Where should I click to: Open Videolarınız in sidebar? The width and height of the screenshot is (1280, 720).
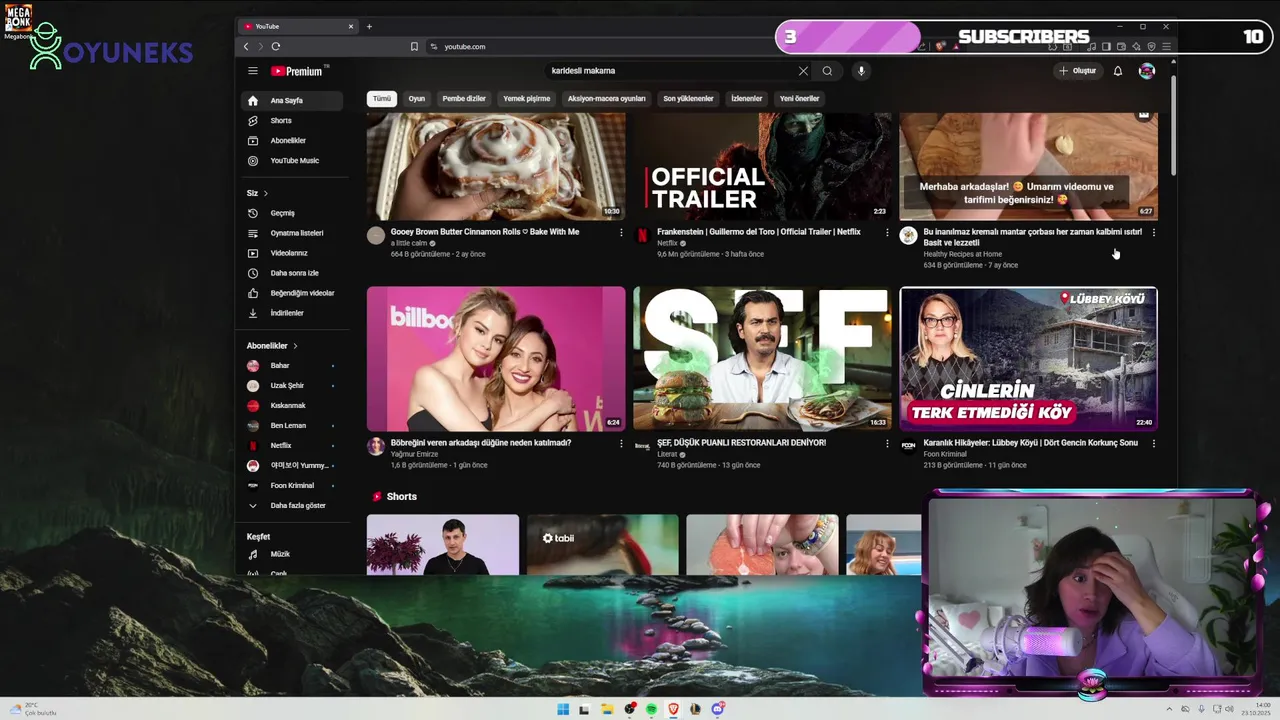click(291, 253)
